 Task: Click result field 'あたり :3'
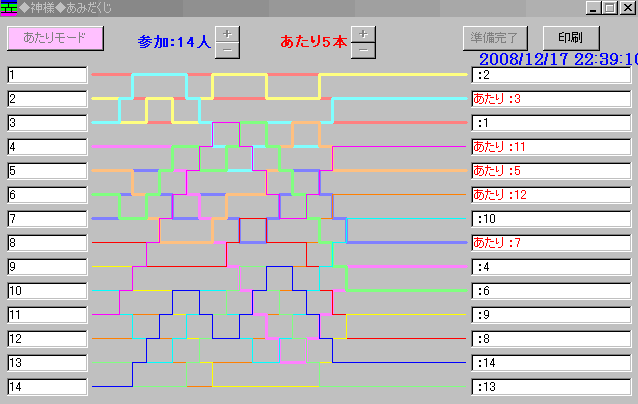click(551, 99)
